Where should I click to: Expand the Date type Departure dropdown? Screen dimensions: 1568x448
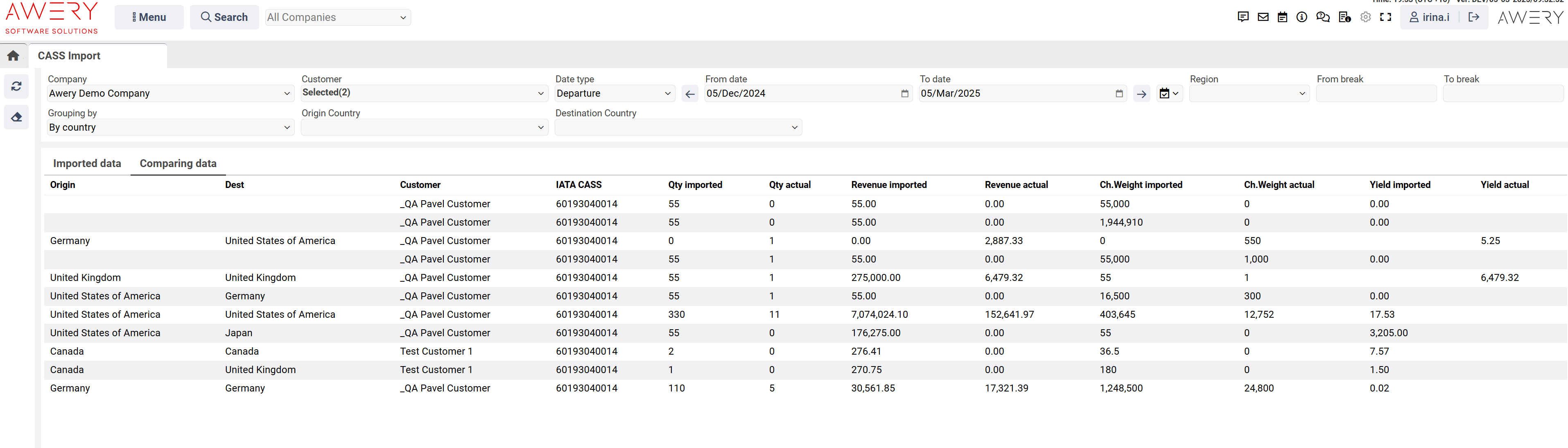click(614, 94)
